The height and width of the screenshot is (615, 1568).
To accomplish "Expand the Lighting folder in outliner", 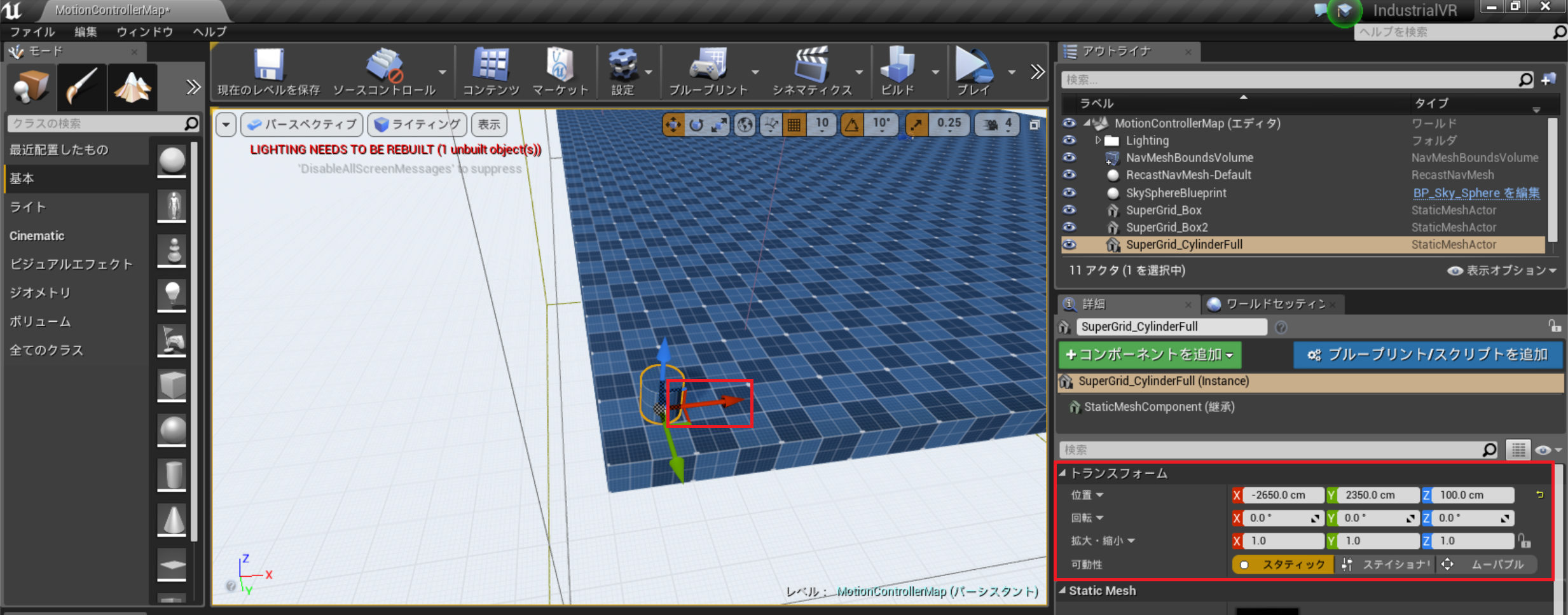I will (x=1097, y=140).
